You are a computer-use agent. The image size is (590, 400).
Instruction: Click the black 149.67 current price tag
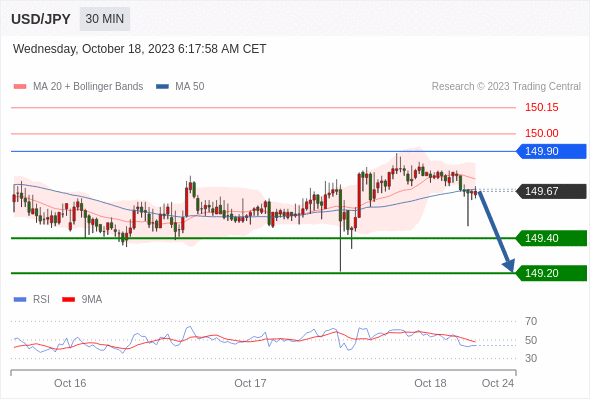[551, 191]
